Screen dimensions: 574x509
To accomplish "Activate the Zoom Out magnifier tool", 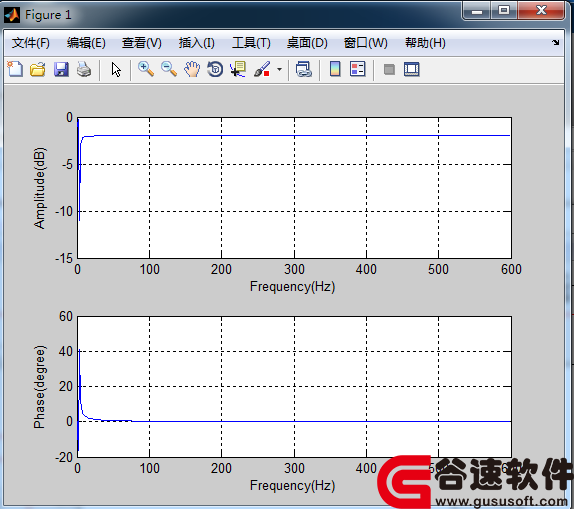I will pyautogui.click(x=169, y=69).
